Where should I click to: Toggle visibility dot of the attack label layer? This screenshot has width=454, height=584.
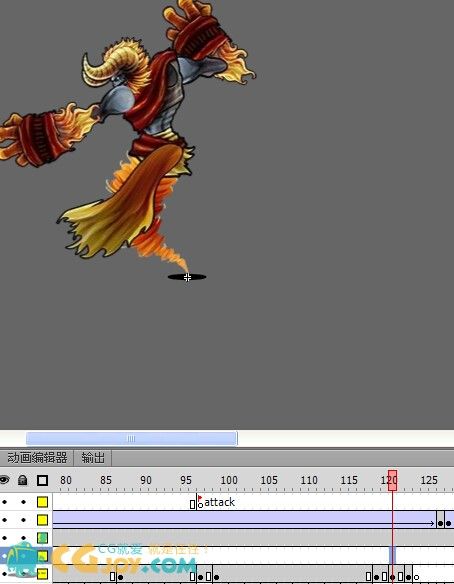click(x=4, y=502)
